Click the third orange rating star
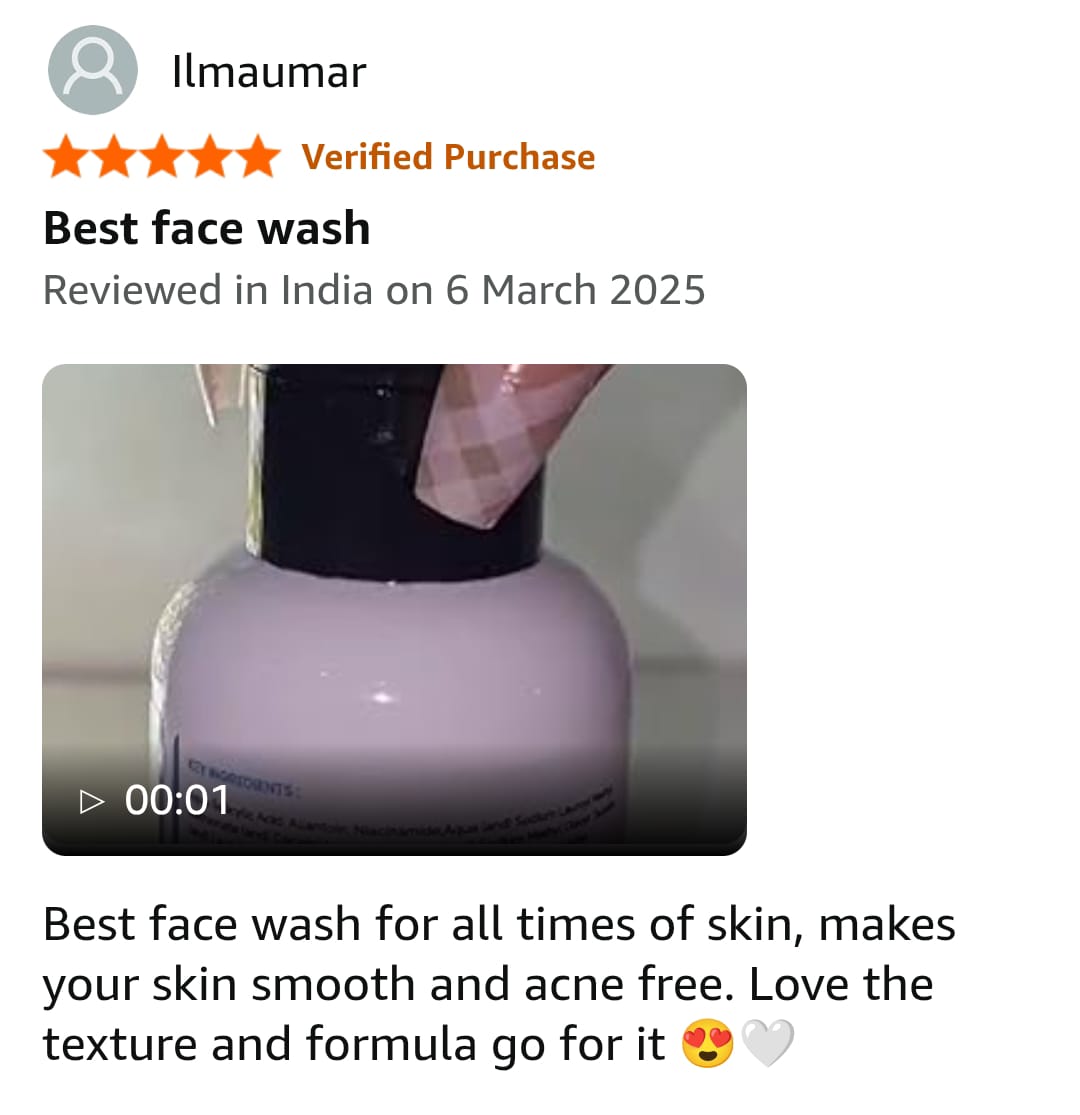 [x=162, y=156]
